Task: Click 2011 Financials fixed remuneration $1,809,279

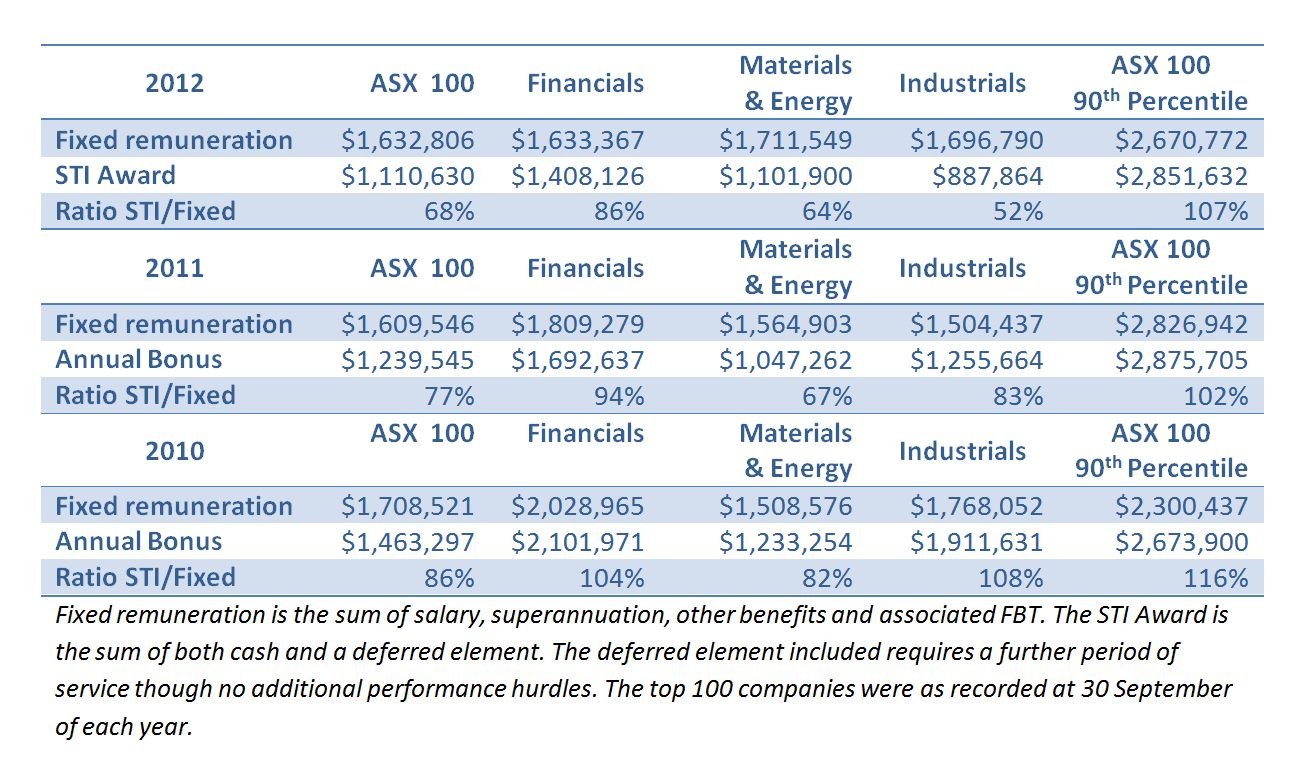Action: tap(577, 324)
